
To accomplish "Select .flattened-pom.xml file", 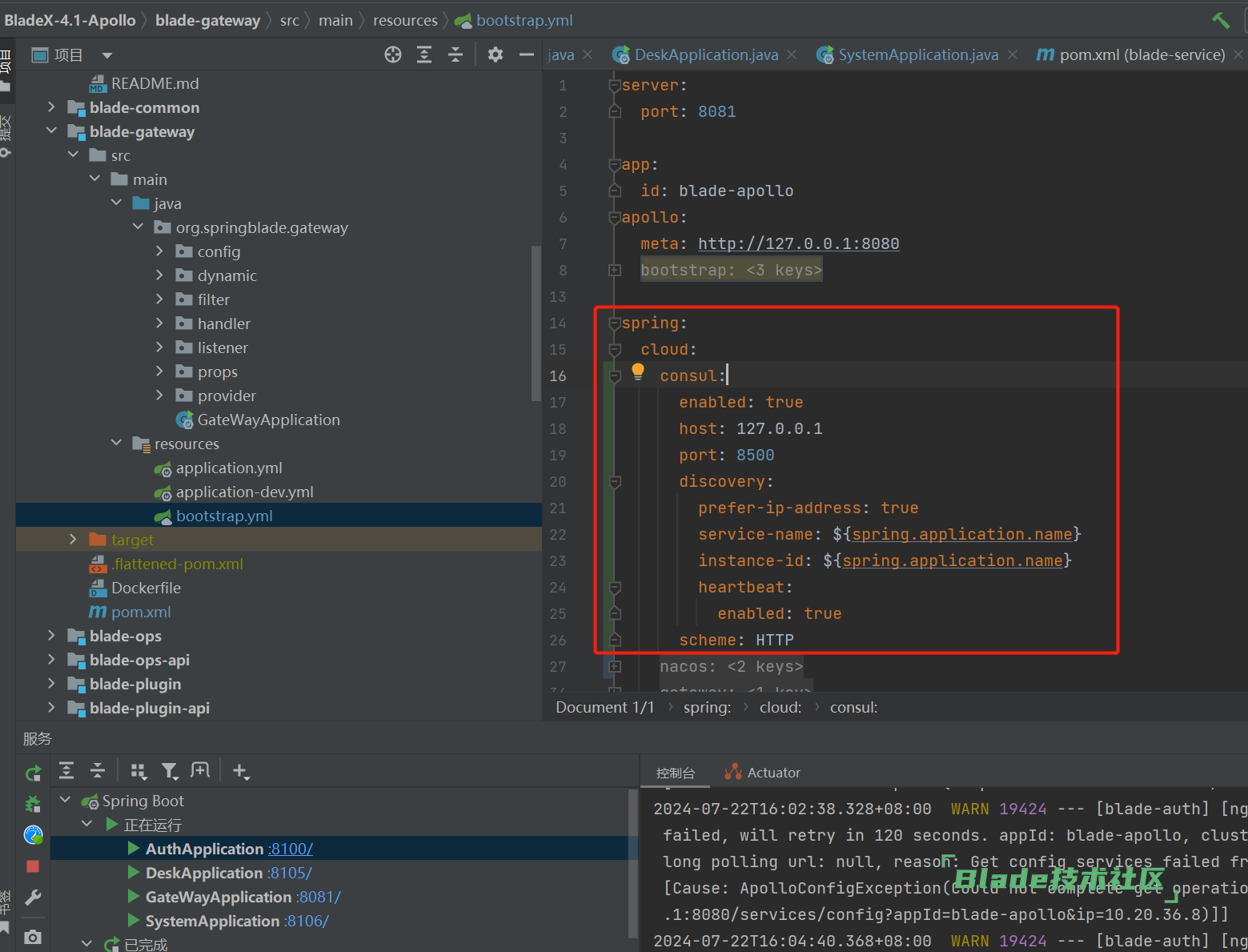I will click(x=177, y=564).
